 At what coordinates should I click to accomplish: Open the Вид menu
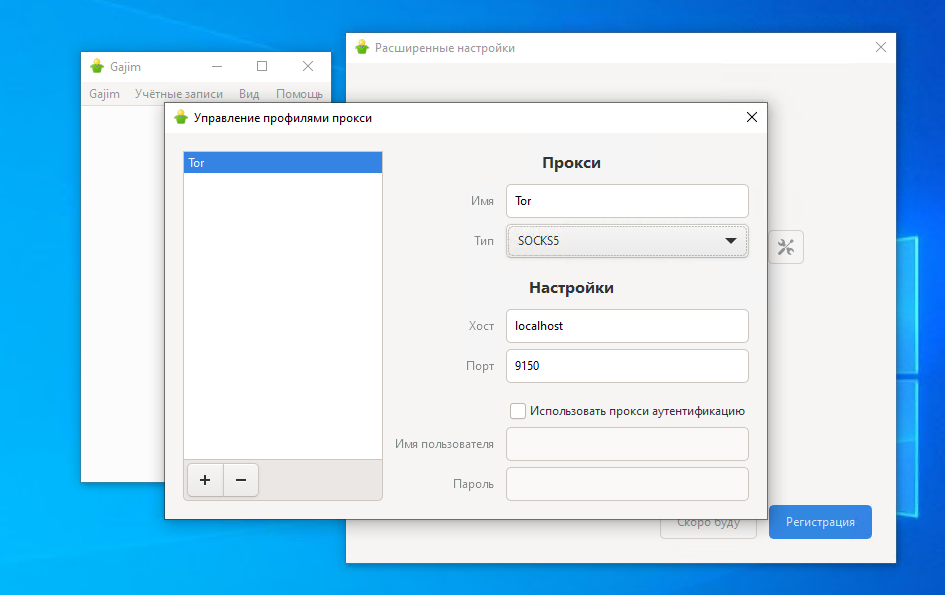tap(248, 93)
